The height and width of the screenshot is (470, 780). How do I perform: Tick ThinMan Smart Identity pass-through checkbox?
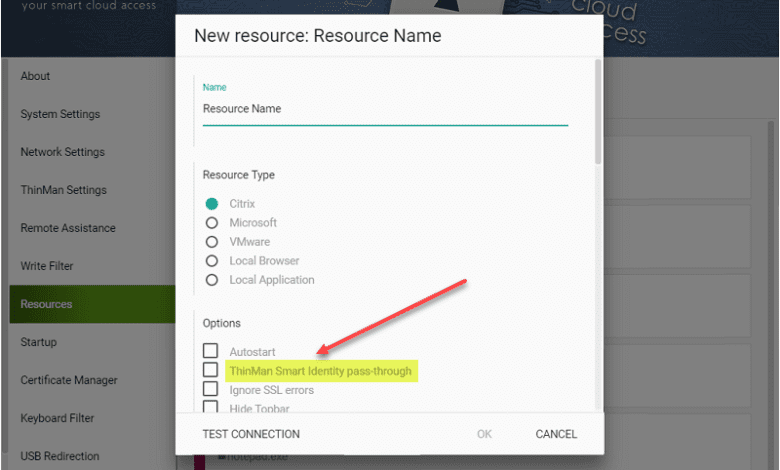(x=210, y=370)
